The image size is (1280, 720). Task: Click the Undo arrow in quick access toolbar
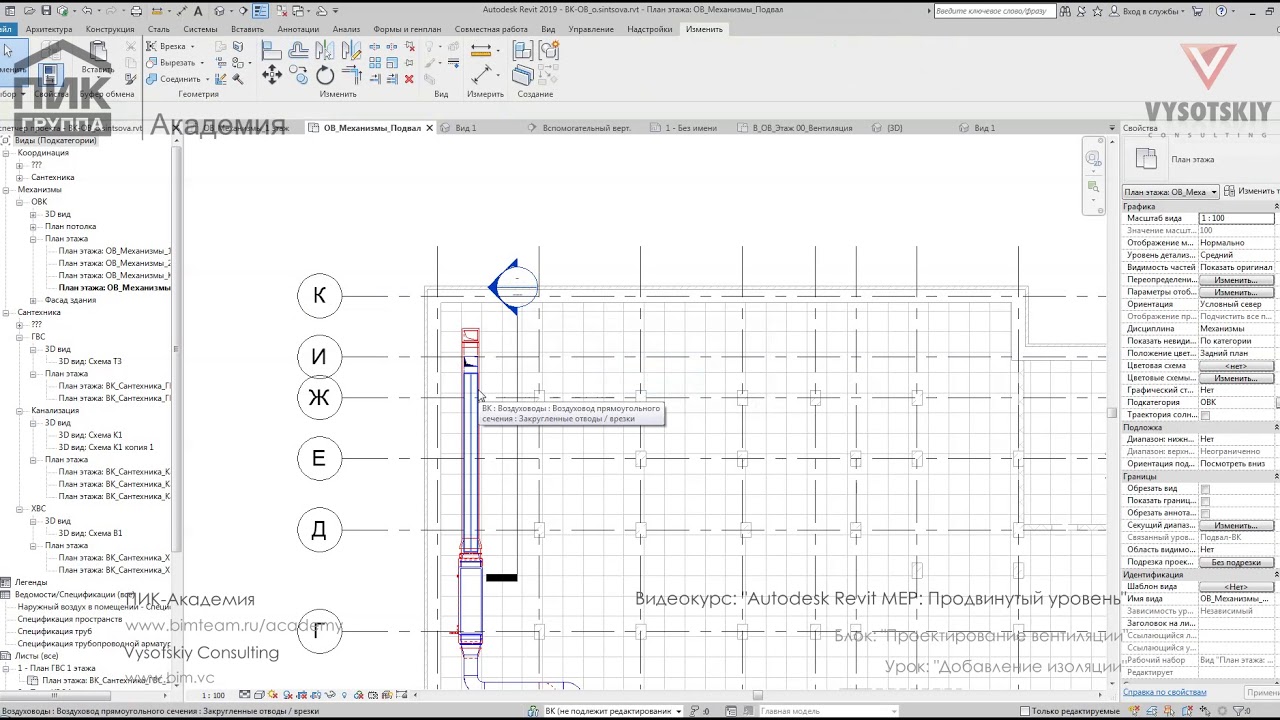coord(87,11)
